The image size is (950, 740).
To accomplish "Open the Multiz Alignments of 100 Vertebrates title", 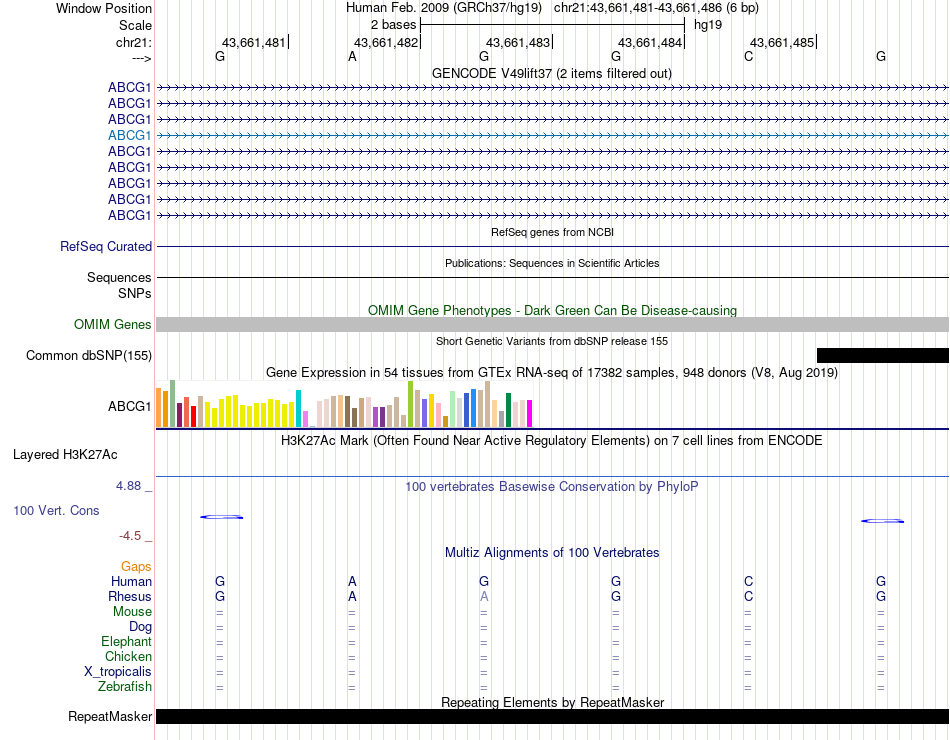I will [552, 553].
